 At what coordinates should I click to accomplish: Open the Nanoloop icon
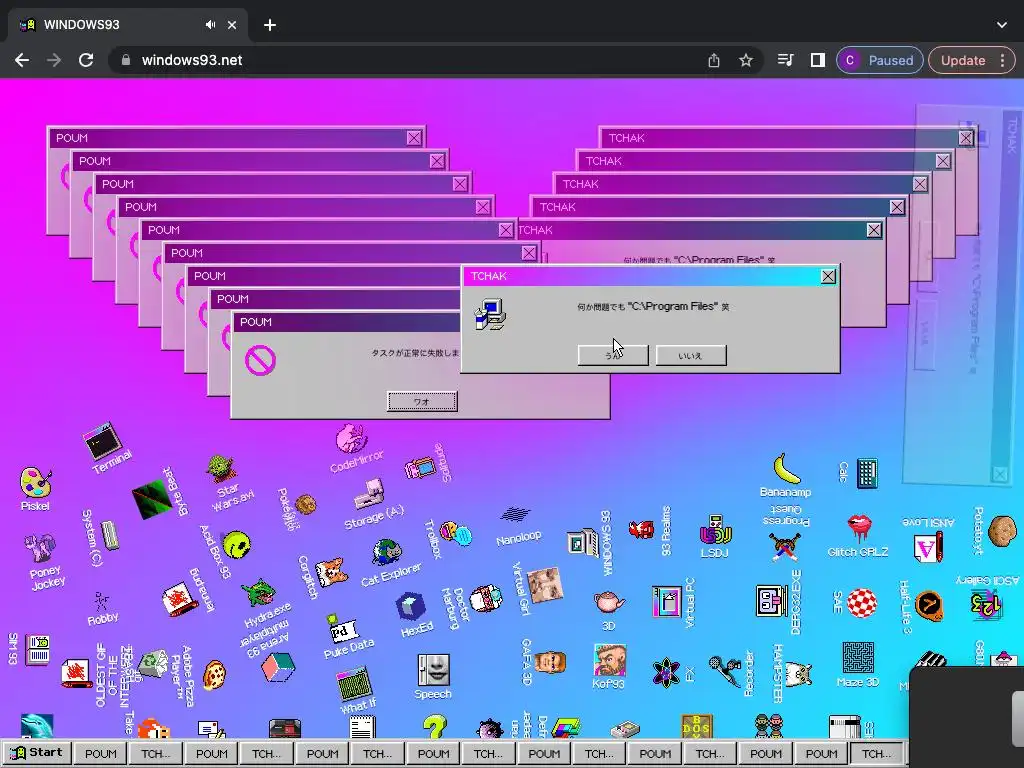pyautogui.click(x=515, y=515)
